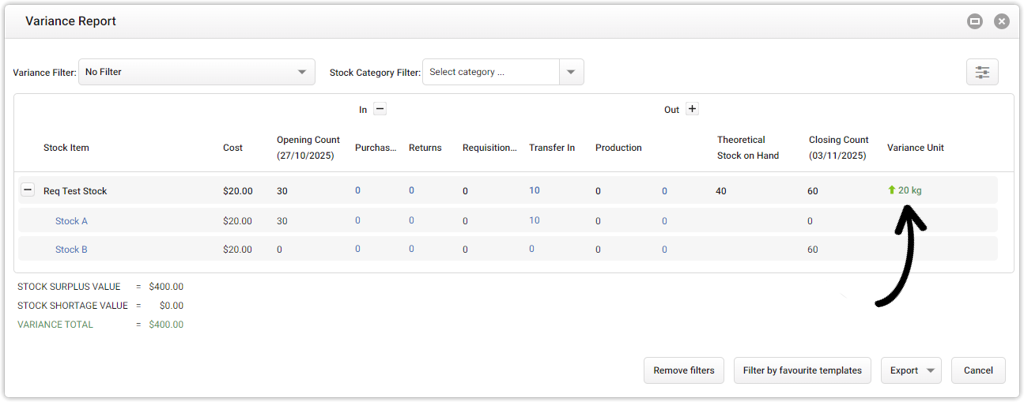1024x402 pixels.
Task: Collapse the In column group
Action: coord(380,110)
